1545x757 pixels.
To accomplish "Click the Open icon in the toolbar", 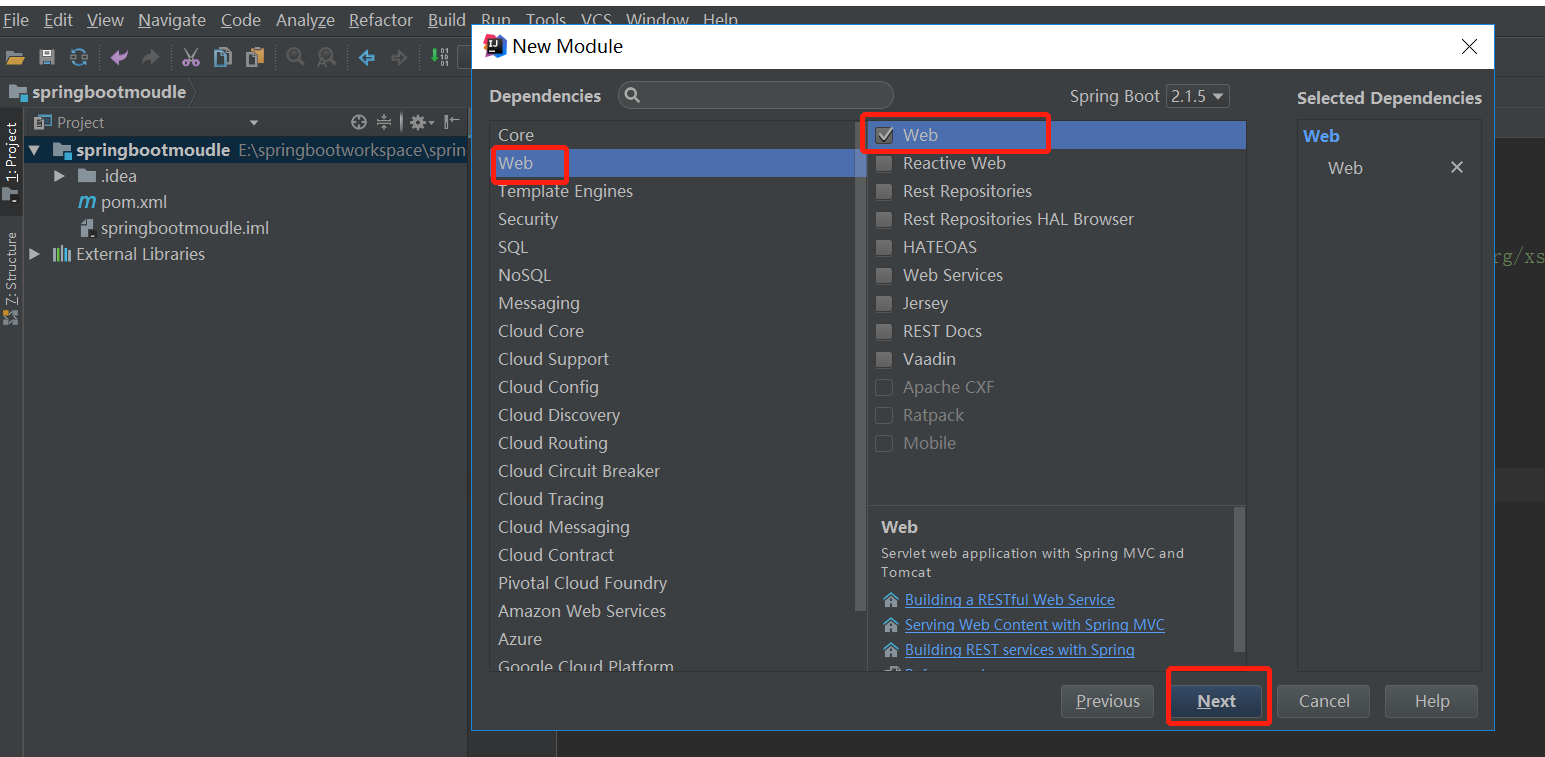I will point(15,57).
